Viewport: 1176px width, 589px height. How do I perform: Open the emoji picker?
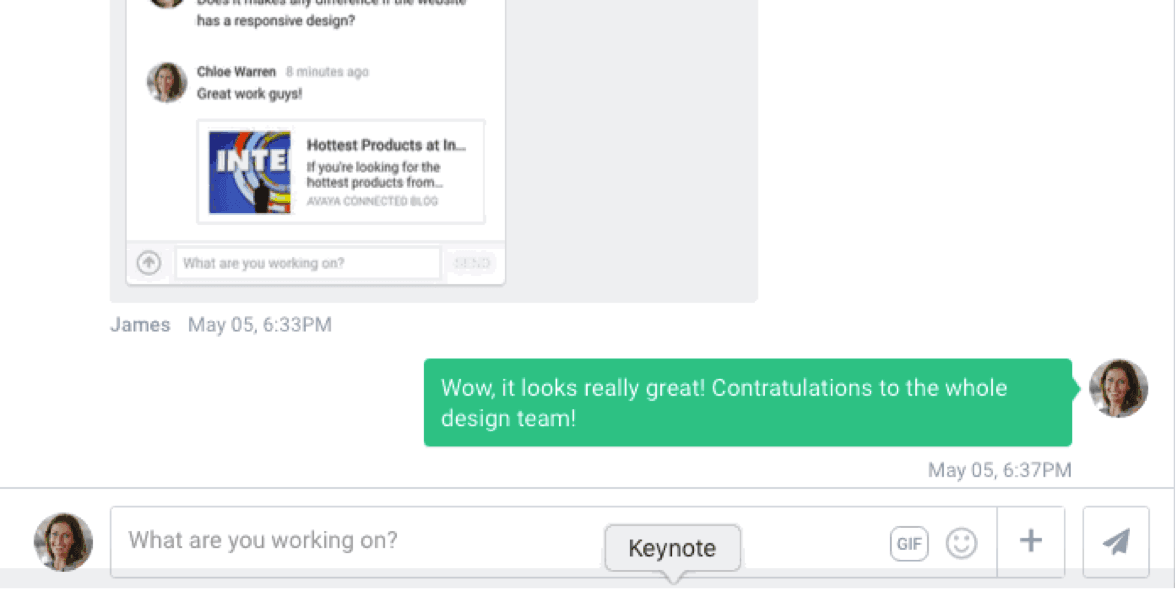[x=961, y=543]
